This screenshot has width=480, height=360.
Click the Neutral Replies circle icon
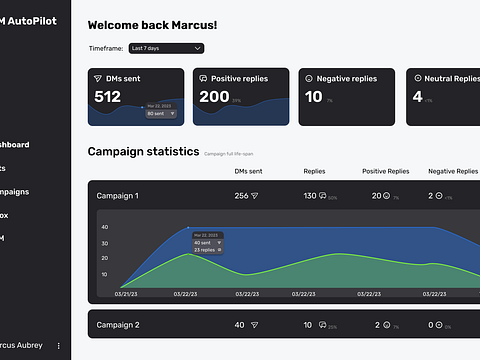418,78
